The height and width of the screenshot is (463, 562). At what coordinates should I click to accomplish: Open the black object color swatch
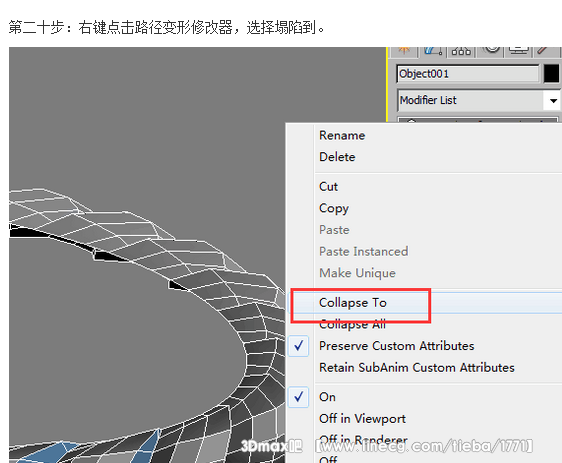tap(551, 74)
